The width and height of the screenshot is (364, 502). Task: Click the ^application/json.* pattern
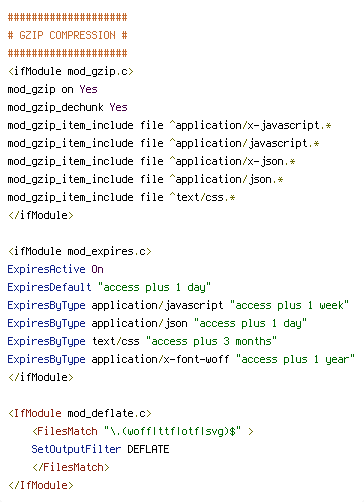click(x=227, y=179)
